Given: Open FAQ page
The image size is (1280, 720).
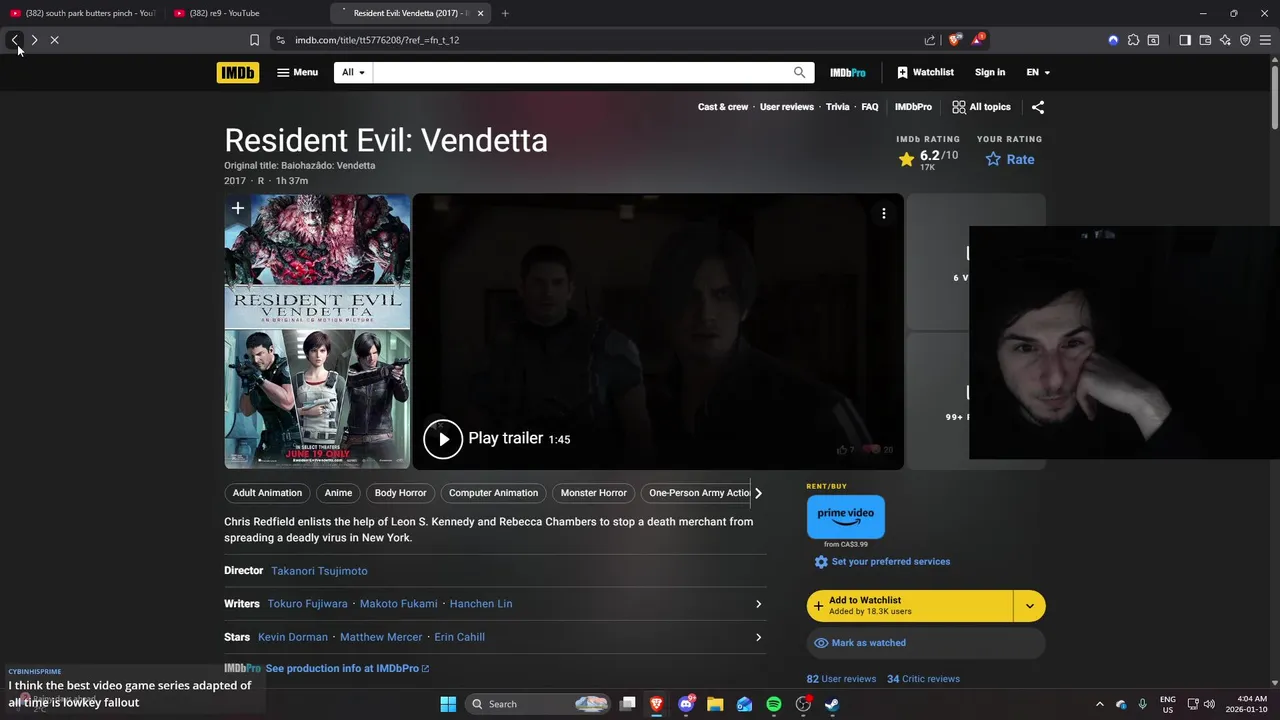Looking at the screenshot, I should point(870,107).
